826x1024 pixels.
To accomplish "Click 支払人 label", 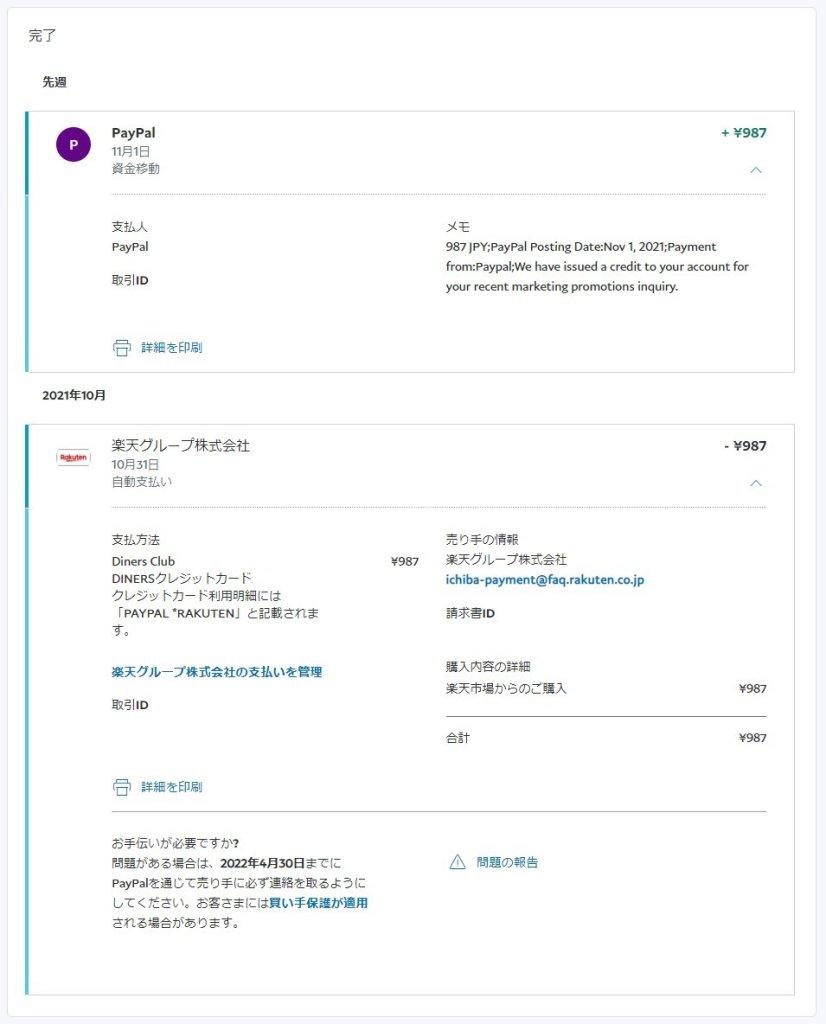I will (x=129, y=227).
